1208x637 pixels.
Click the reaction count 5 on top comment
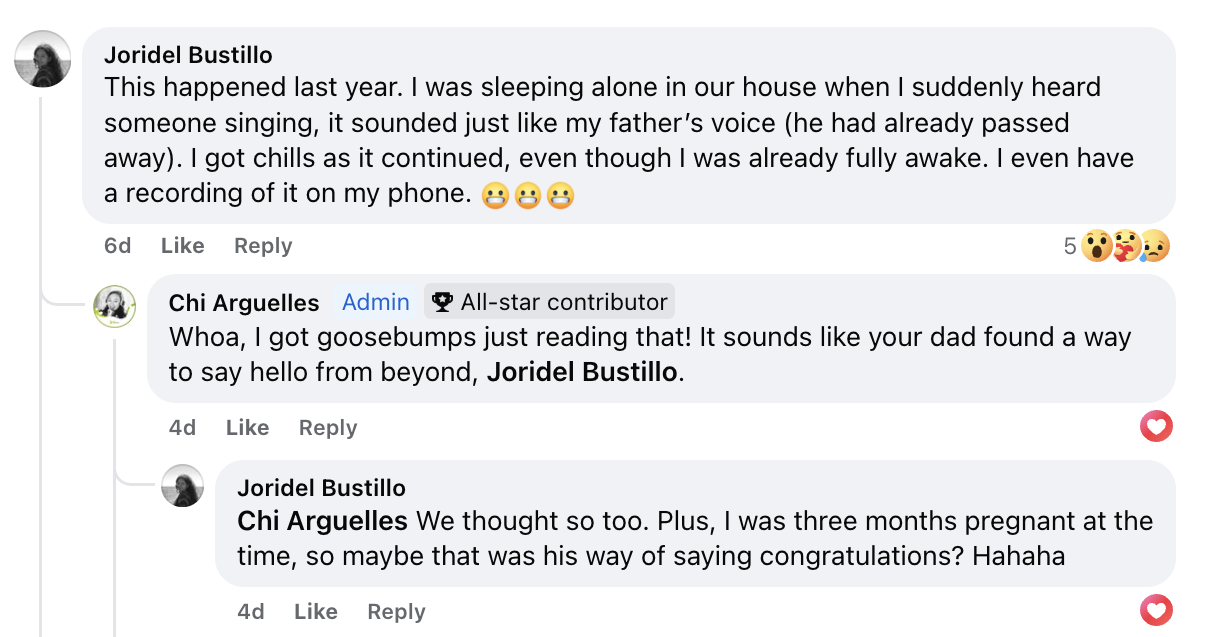(1070, 246)
